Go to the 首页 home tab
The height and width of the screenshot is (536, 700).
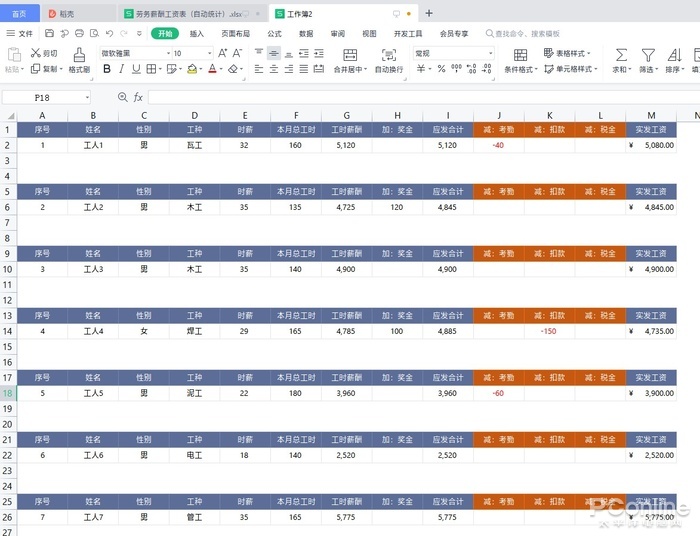coord(19,14)
